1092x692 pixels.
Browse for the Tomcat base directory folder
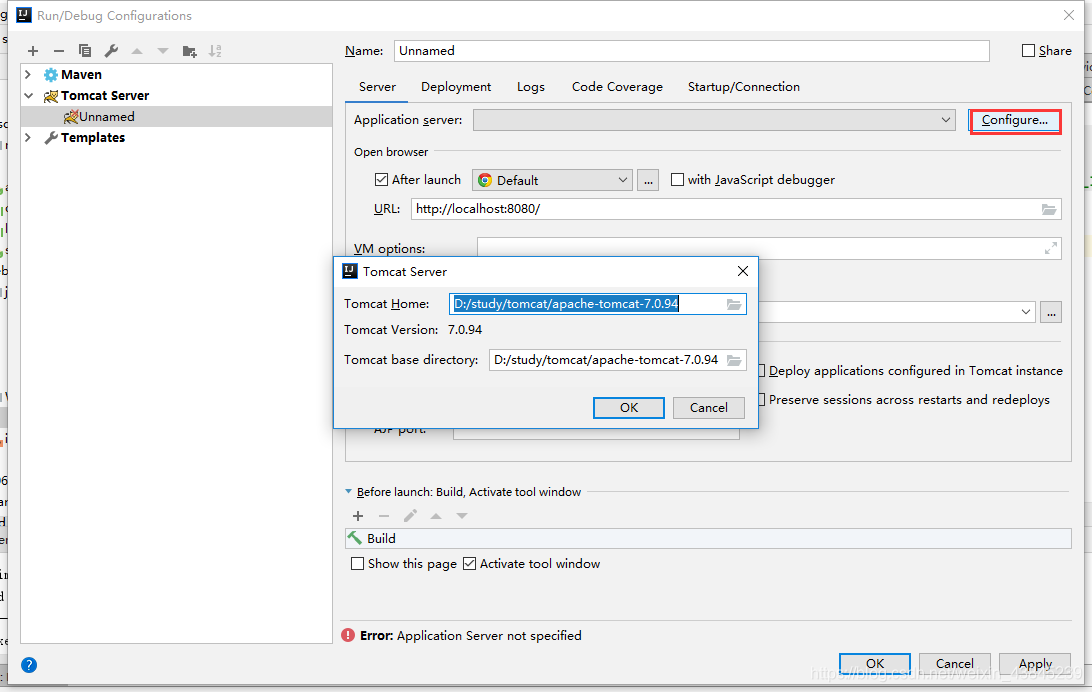point(734,360)
